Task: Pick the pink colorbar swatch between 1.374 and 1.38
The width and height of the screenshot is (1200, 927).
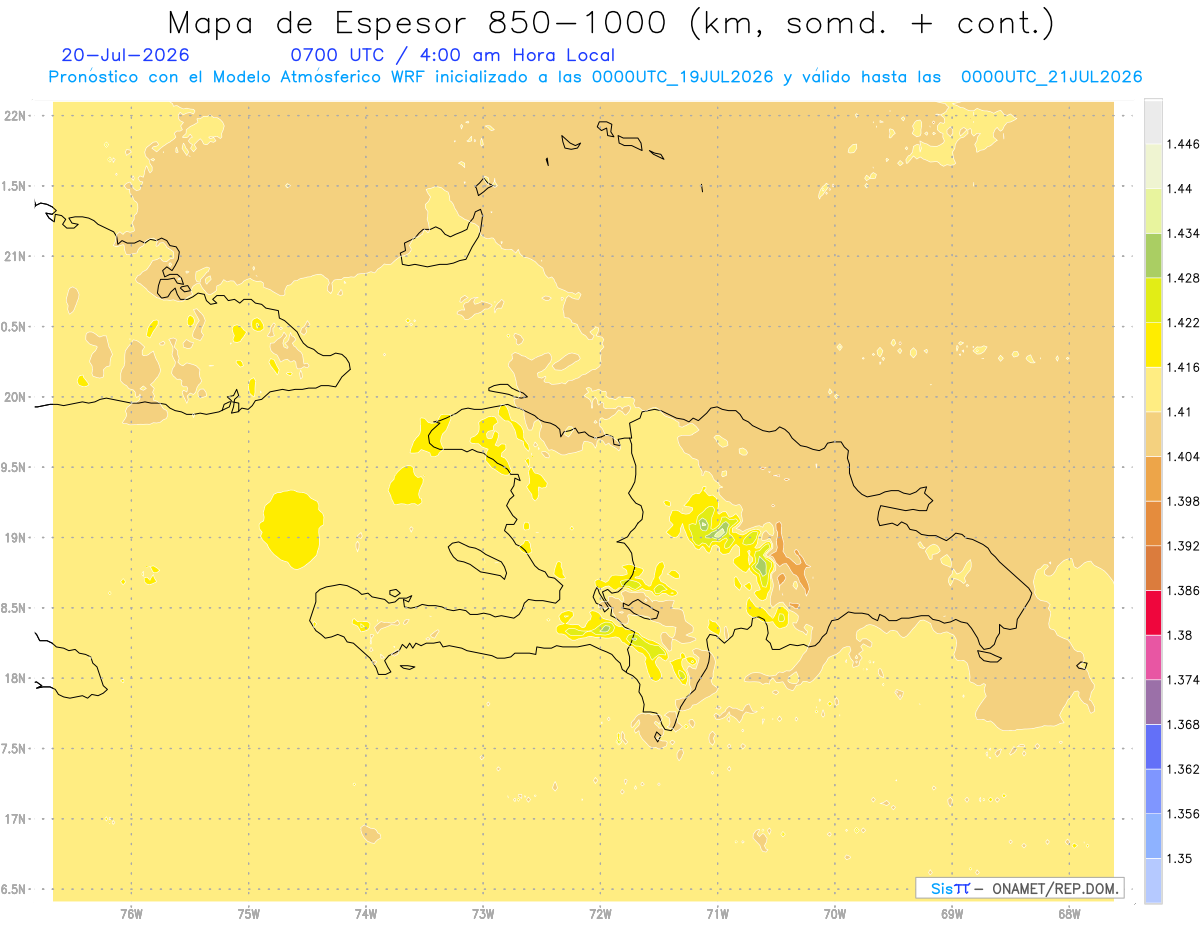Action: (x=1153, y=657)
